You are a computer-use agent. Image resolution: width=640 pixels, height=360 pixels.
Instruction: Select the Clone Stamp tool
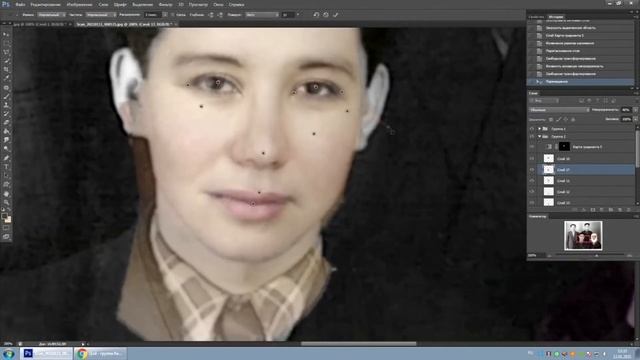[6, 105]
